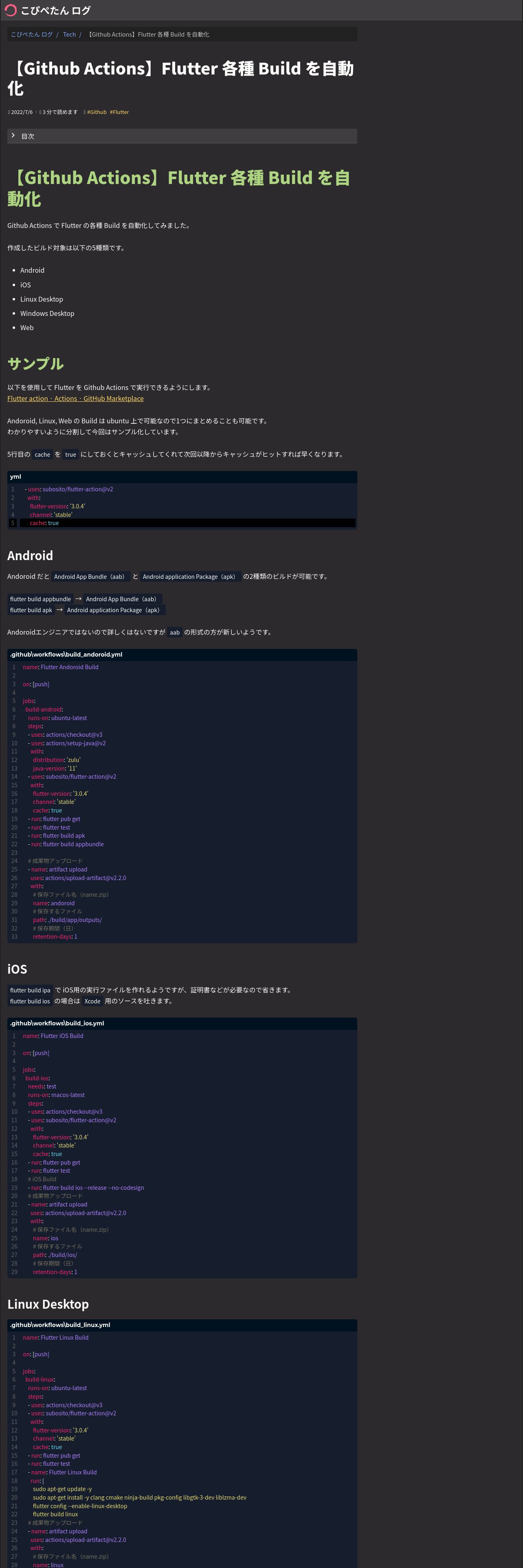This screenshot has width=523, height=1568.
Task: Click 'java-version: 11' code line
Action: point(54,768)
